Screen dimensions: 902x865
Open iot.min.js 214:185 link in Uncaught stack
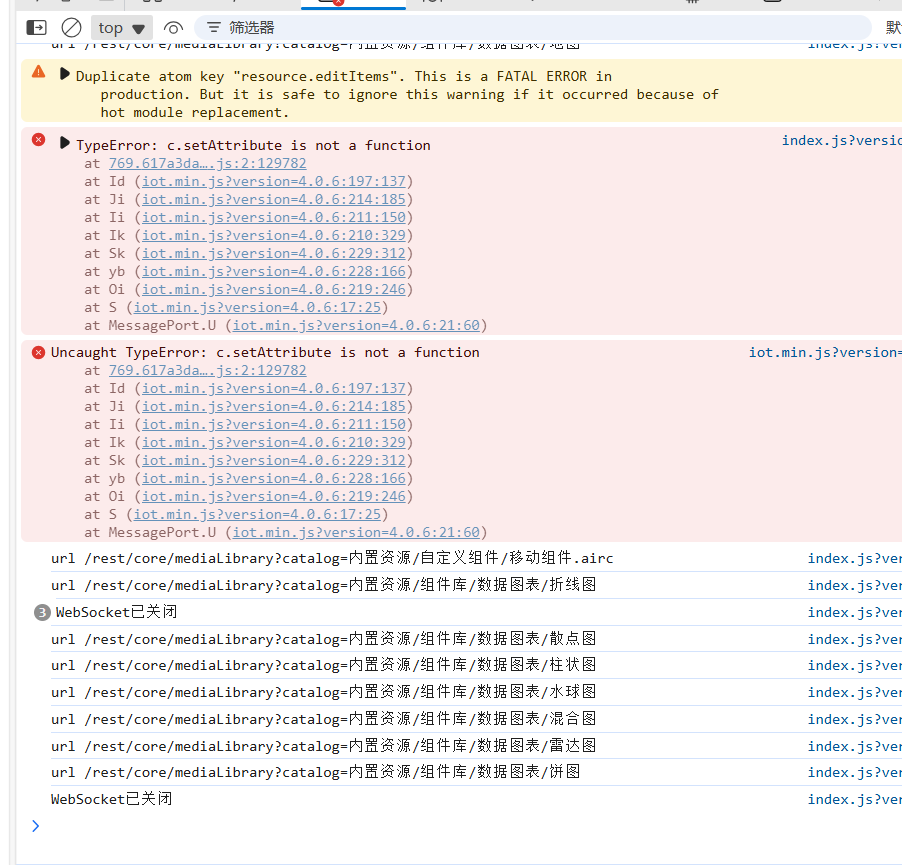[274, 407]
